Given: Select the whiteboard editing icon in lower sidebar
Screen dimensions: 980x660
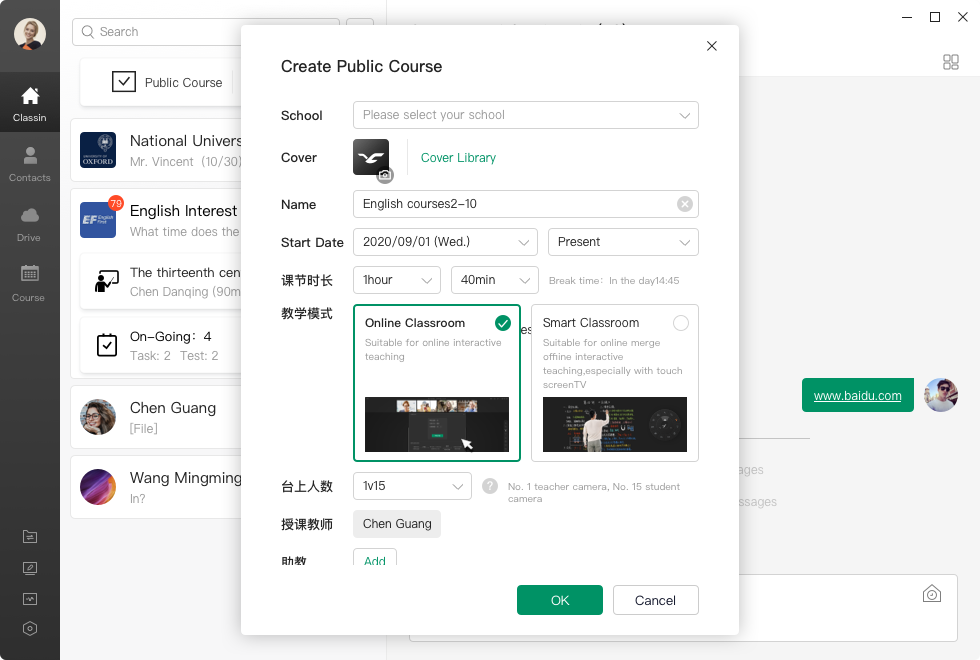Looking at the screenshot, I should (30, 568).
